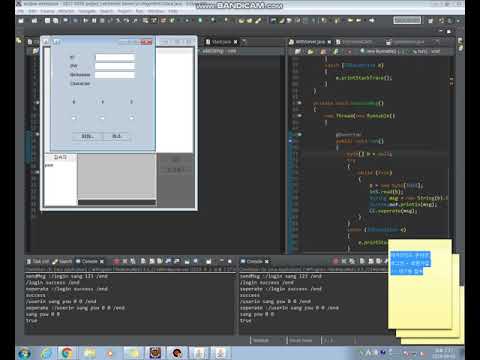Click the green Run toolbar button
This screenshot has width=480, height=360.
(x=200, y=20)
